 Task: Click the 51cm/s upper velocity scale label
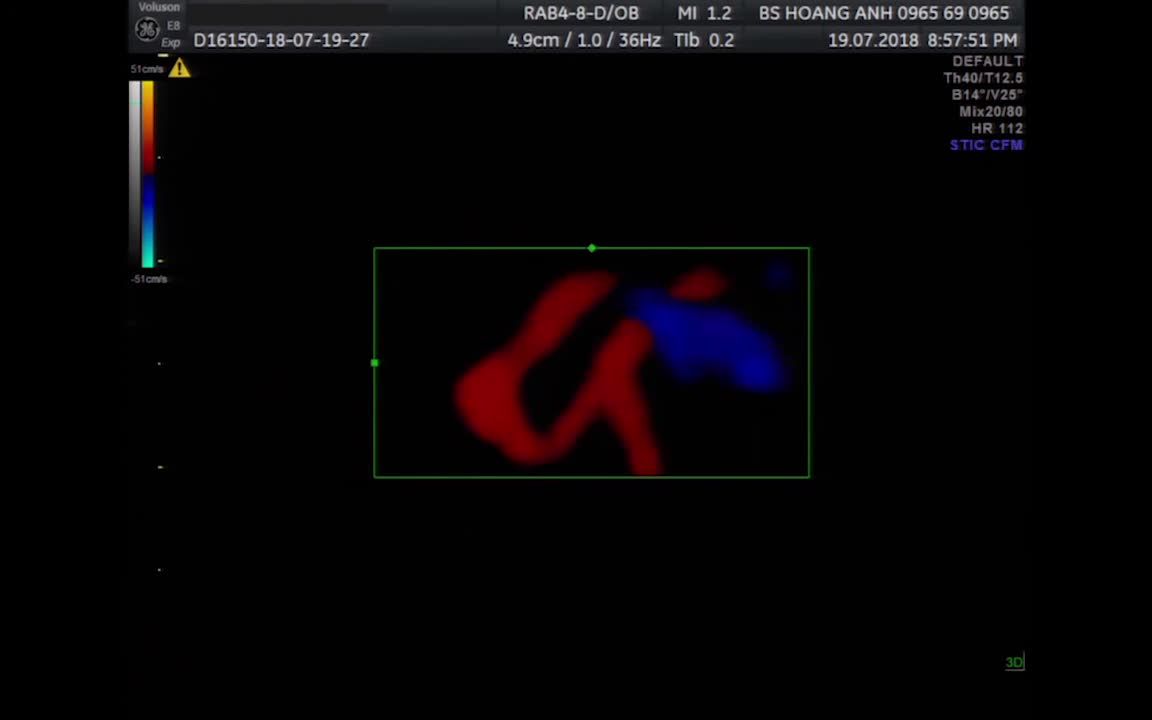[x=147, y=69]
